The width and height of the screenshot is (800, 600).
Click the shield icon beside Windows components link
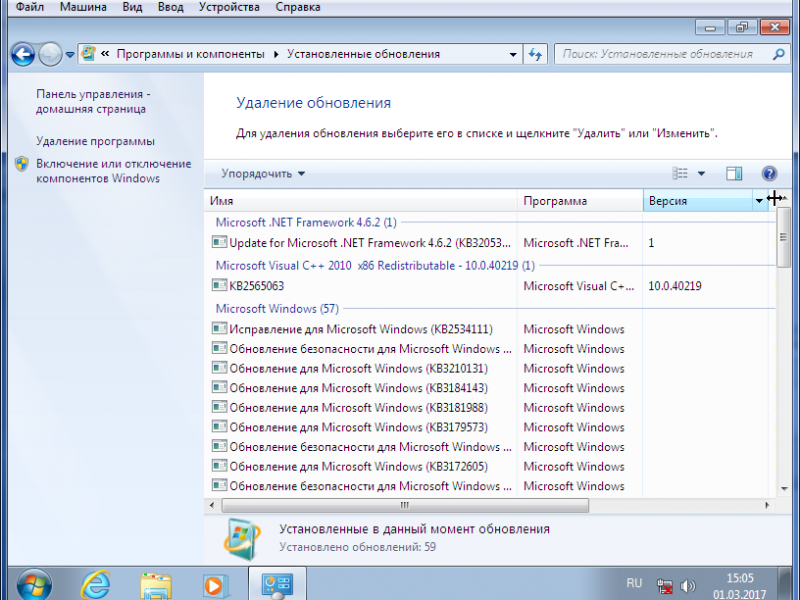(21, 164)
